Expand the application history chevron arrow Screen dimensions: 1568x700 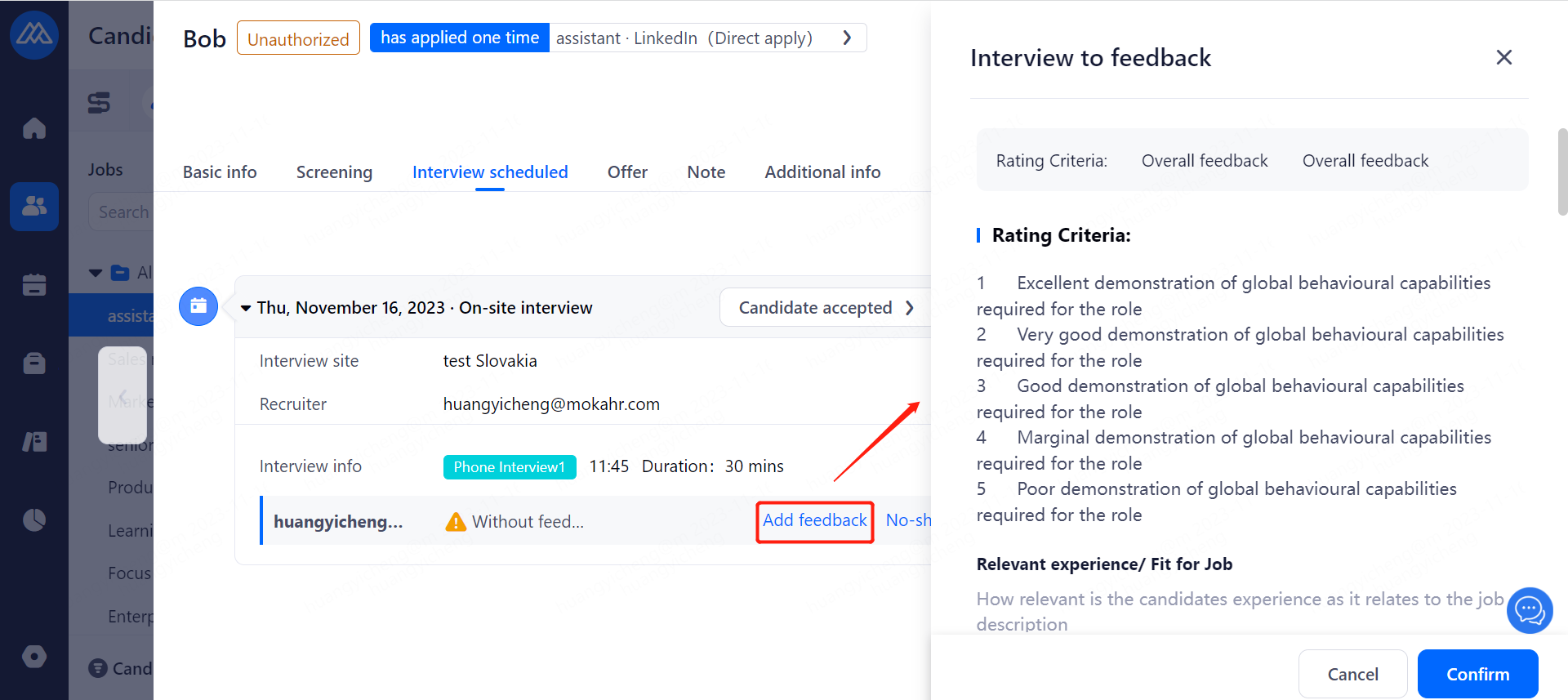(847, 38)
